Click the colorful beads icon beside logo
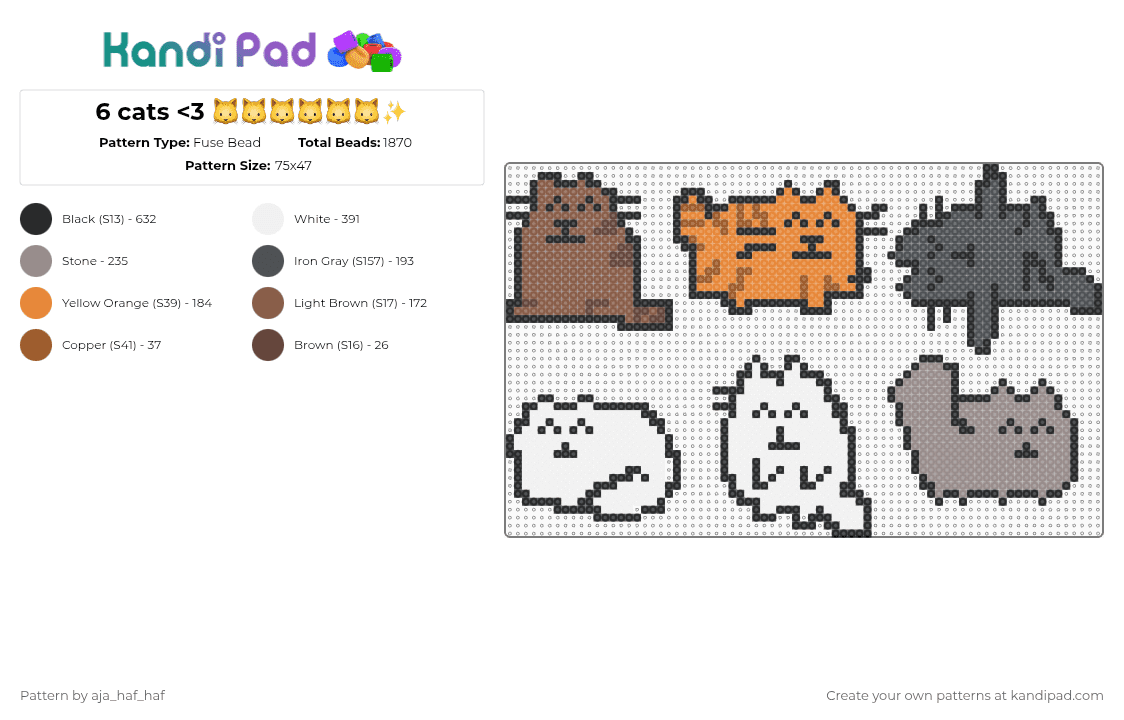Screen dimensions: 1124x720 pyautogui.click(x=364, y=52)
